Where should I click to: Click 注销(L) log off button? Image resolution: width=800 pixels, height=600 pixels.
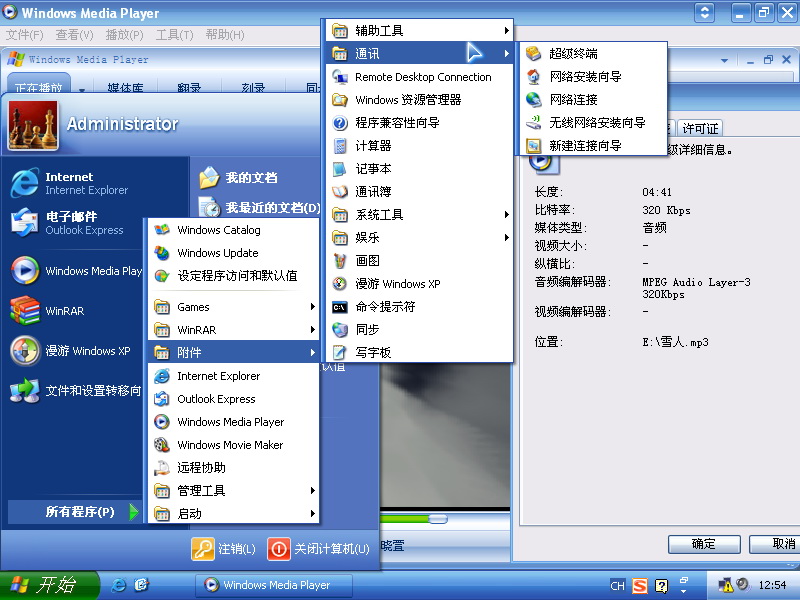[223, 549]
